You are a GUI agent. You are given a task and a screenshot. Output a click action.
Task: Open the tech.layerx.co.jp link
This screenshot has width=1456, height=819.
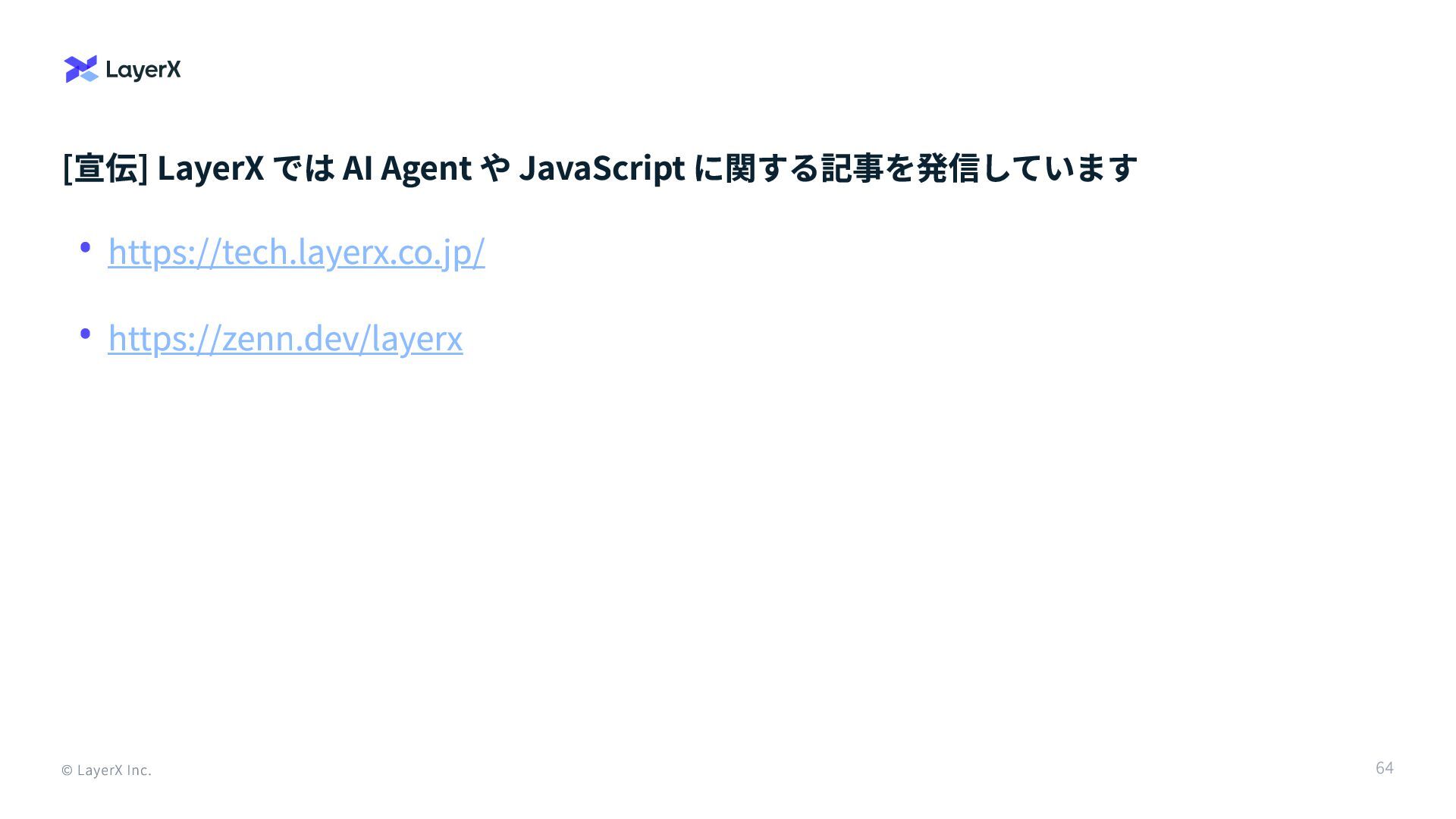297,252
